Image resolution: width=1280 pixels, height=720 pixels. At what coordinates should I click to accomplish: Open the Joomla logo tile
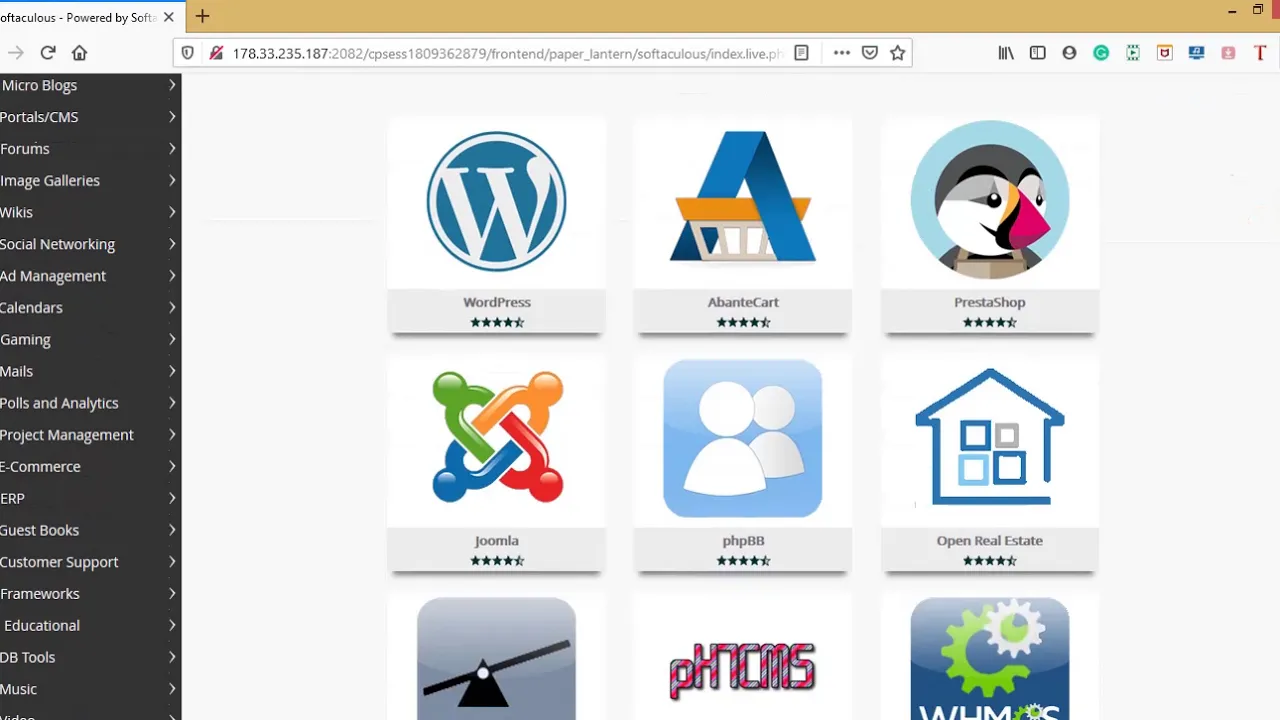coord(497,437)
